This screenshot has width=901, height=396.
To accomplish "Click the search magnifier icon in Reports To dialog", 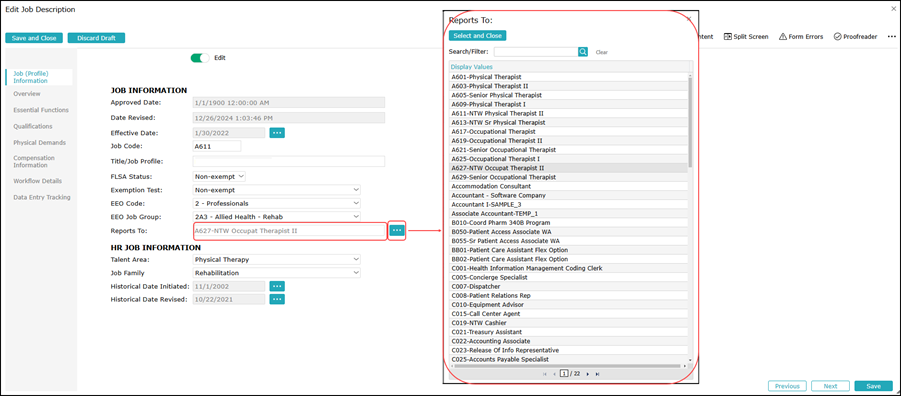I will 583,52.
